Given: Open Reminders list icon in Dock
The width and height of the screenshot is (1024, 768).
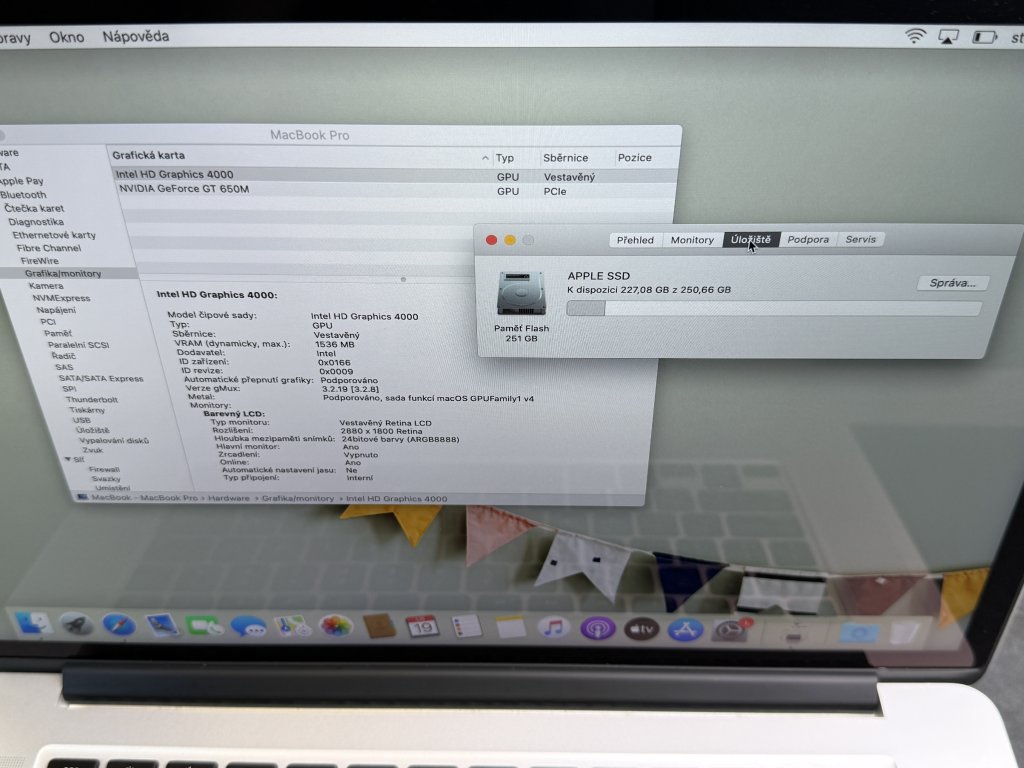Looking at the screenshot, I should tap(466, 627).
